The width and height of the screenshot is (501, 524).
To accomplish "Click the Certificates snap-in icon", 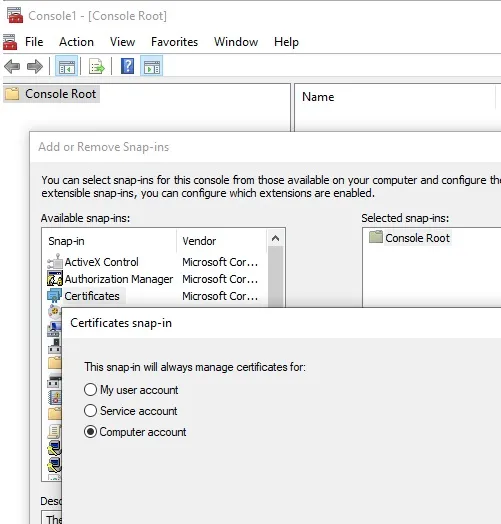I will 54,296.
